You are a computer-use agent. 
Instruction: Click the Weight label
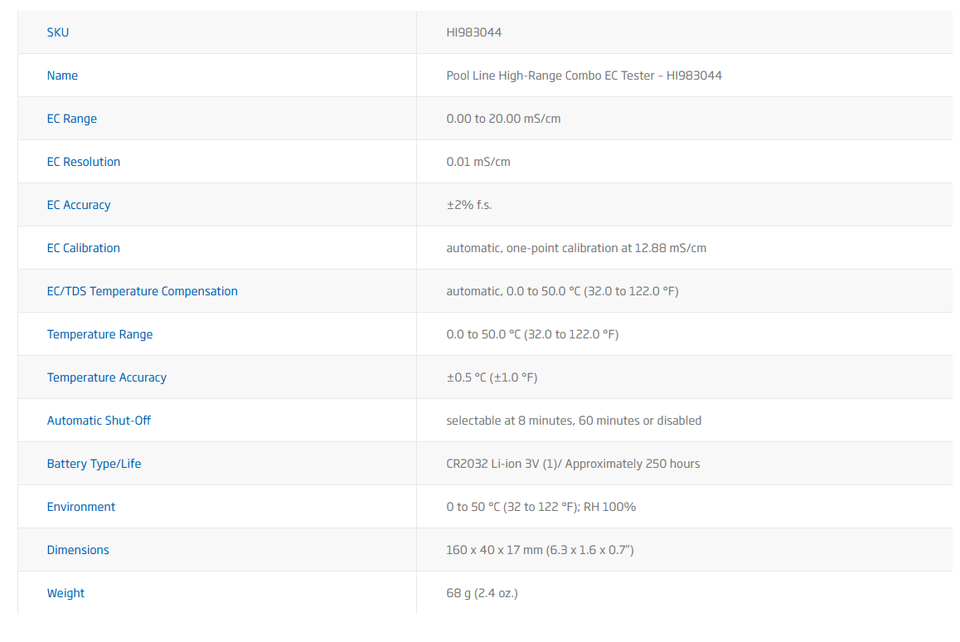click(66, 593)
